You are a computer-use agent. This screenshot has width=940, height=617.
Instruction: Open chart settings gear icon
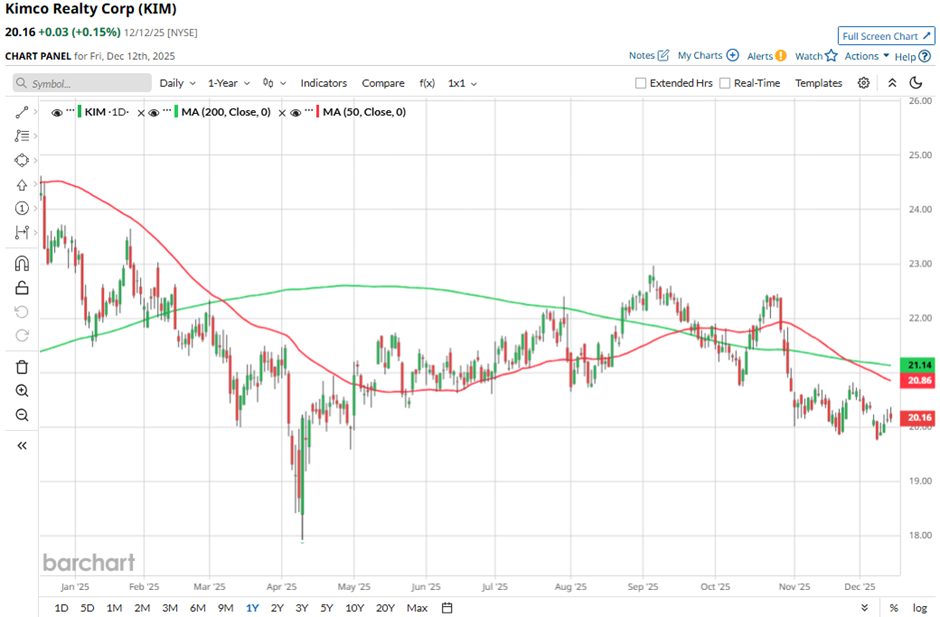pos(863,83)
